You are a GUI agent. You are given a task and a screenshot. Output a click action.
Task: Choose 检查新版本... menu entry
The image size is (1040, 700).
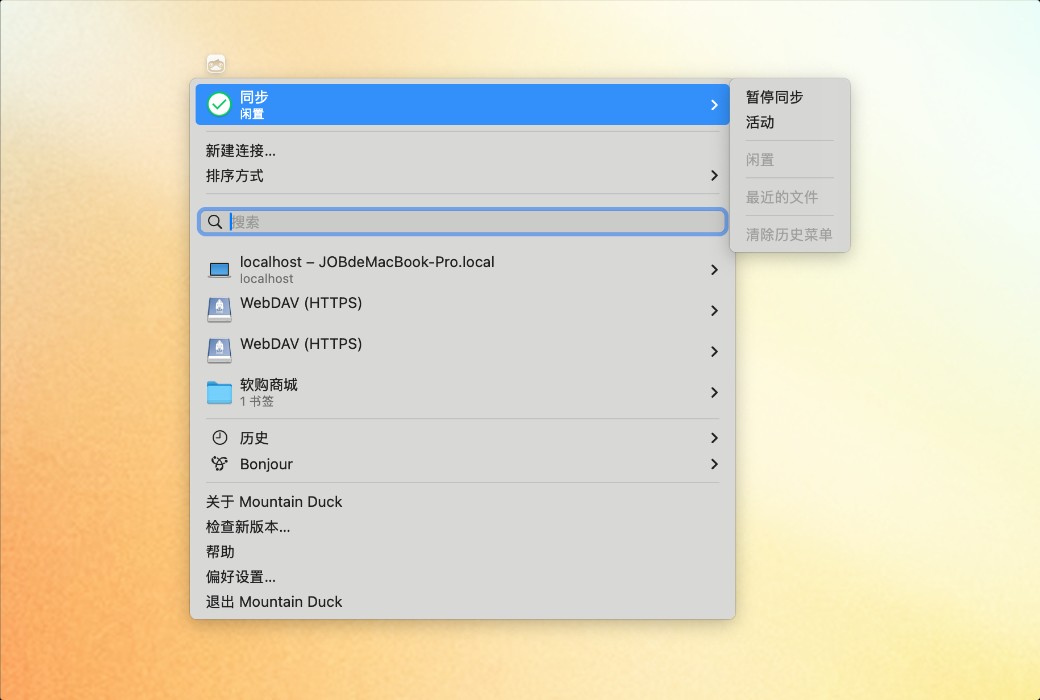tap(247, 527)
